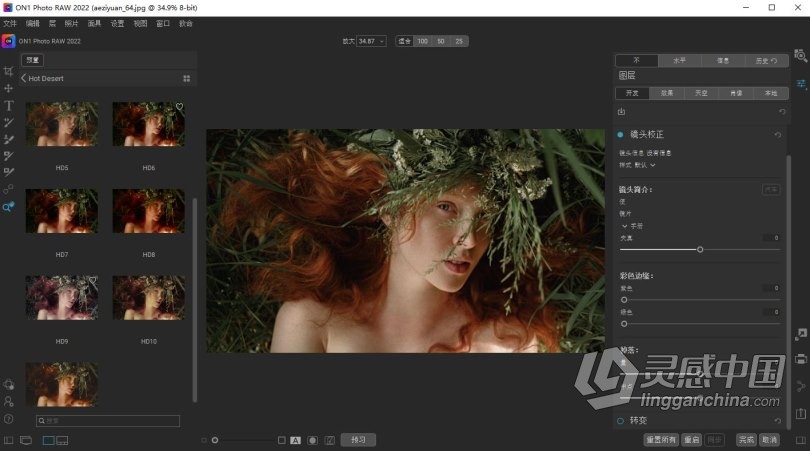This screenshot has height=451, width=810.
Task: Toggle the clipping overlay button
Action: coord(330,440)
